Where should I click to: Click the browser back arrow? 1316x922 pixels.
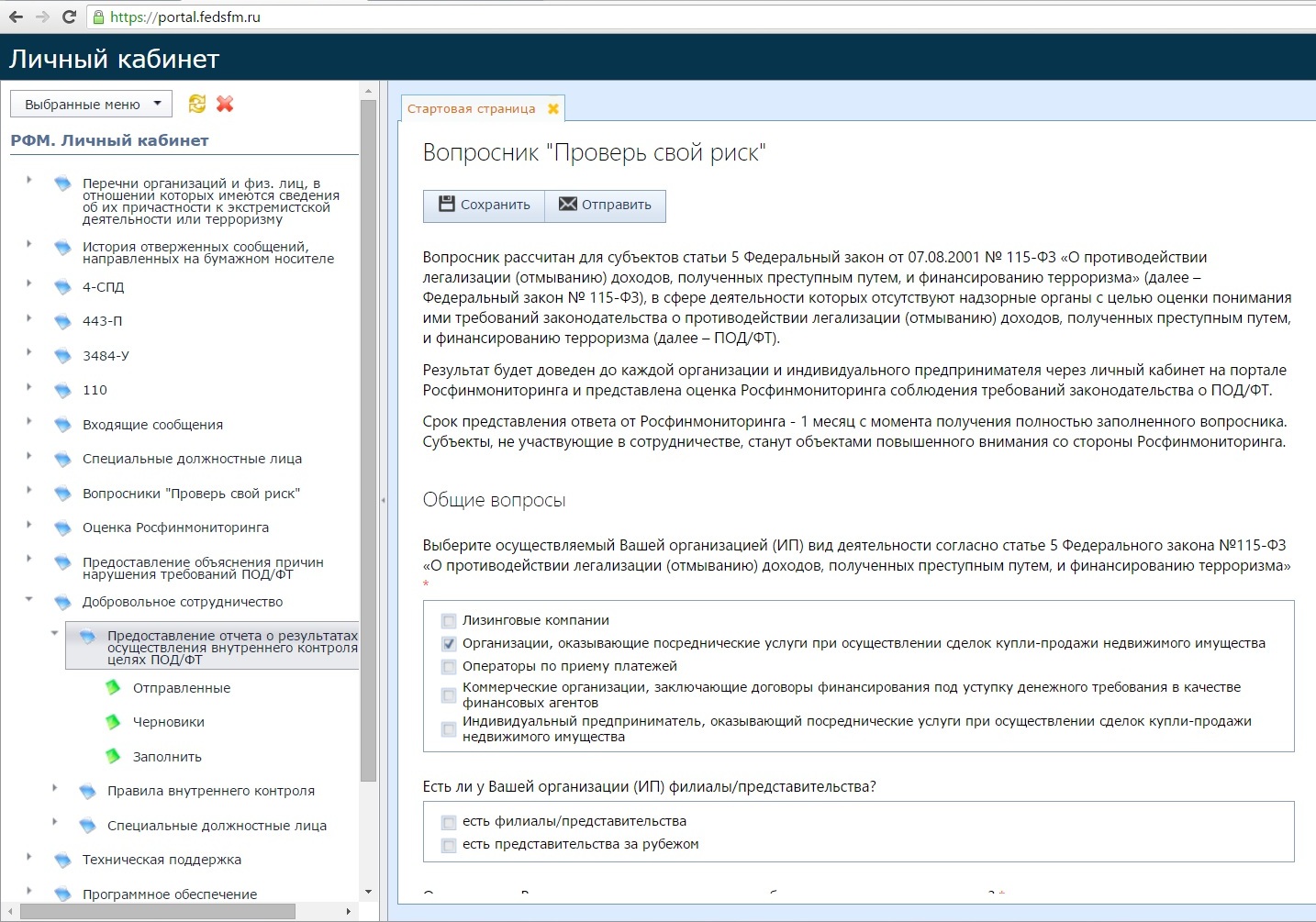click(x=16, y=17)
